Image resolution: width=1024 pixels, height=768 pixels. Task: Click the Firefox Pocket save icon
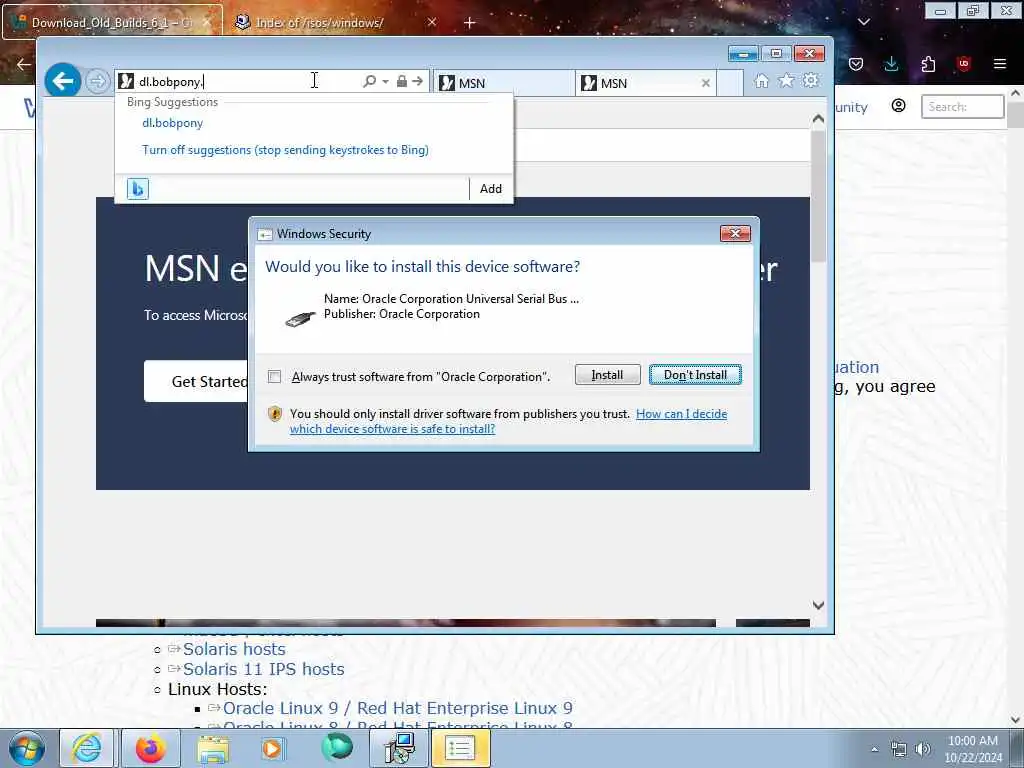click(x=856, y=64)
